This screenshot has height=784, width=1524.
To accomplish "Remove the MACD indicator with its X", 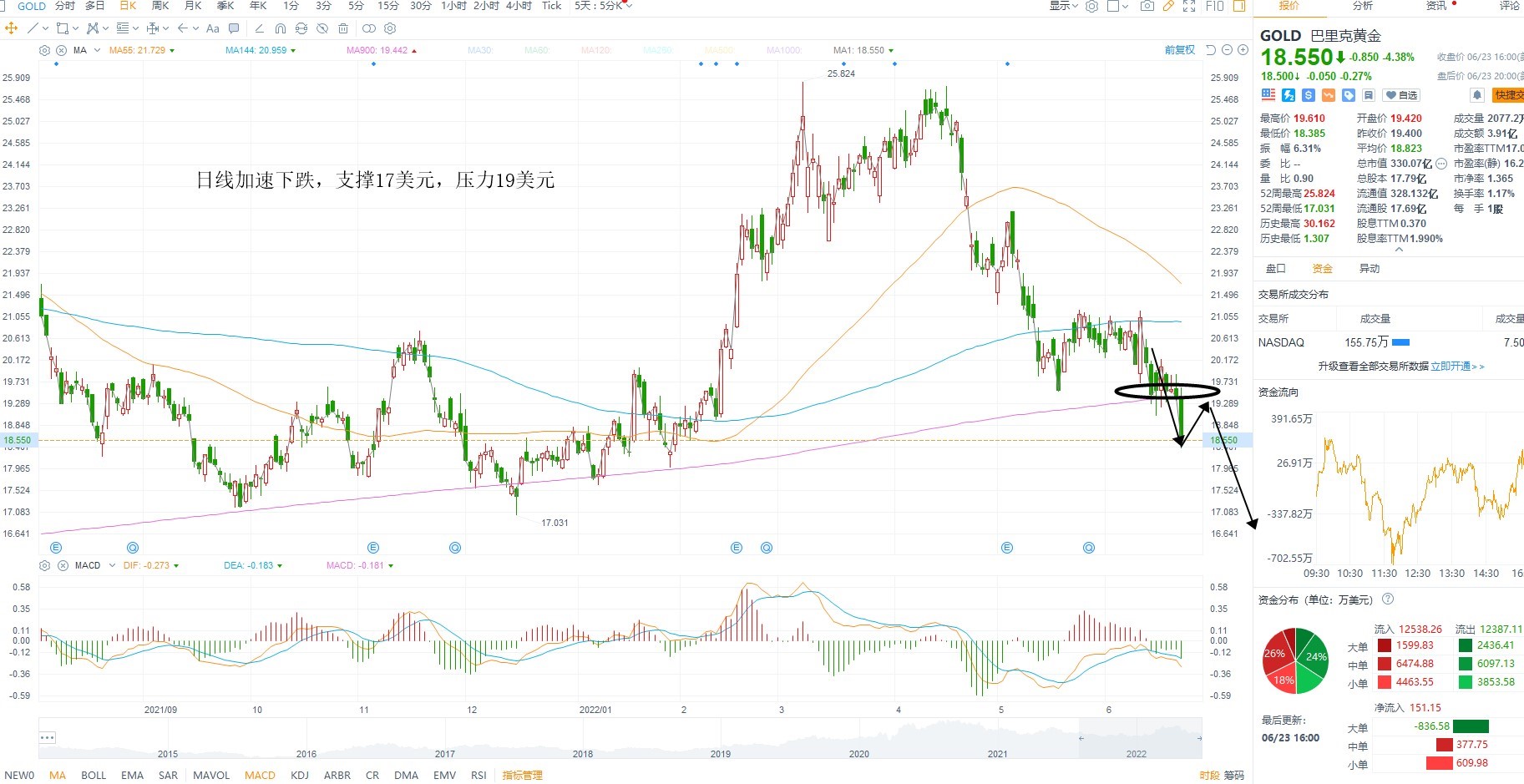I will click(61, 565).
